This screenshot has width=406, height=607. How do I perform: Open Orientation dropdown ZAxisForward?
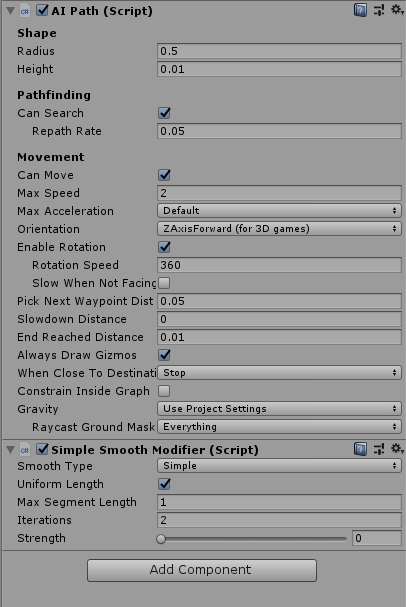click(x=279, y=229)
